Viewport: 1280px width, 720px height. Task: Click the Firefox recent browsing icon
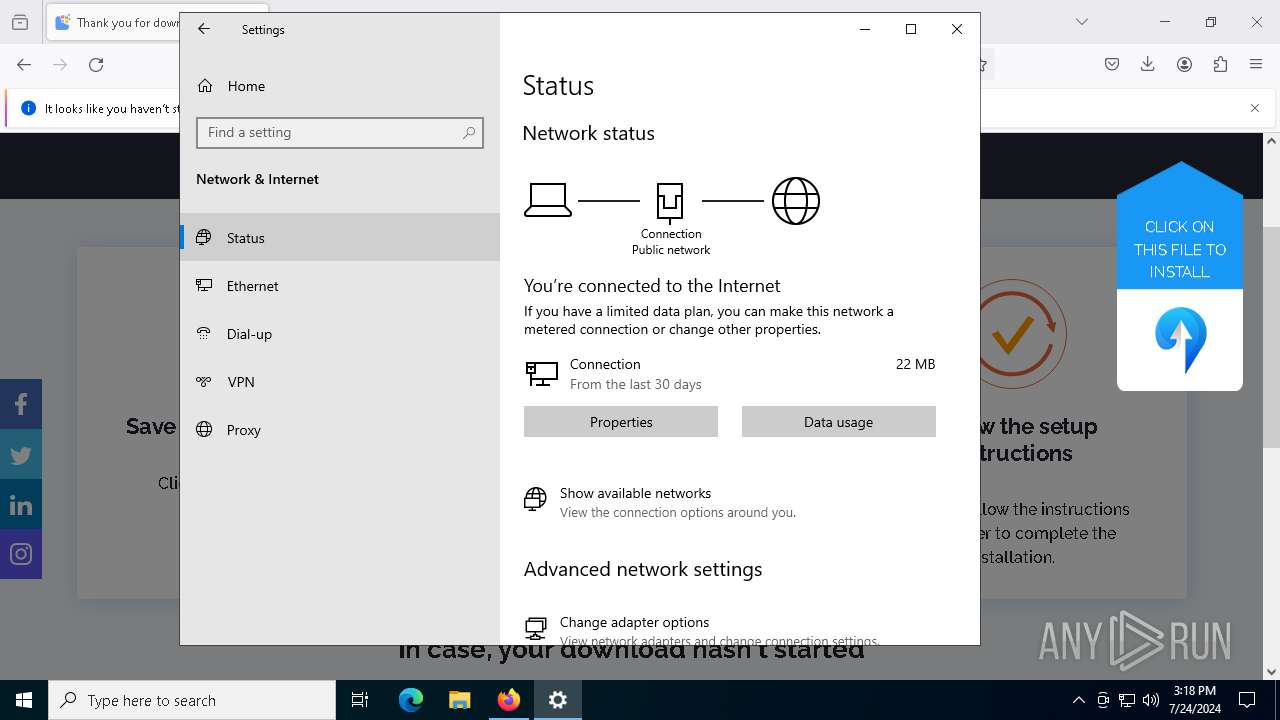click(20, 22)
